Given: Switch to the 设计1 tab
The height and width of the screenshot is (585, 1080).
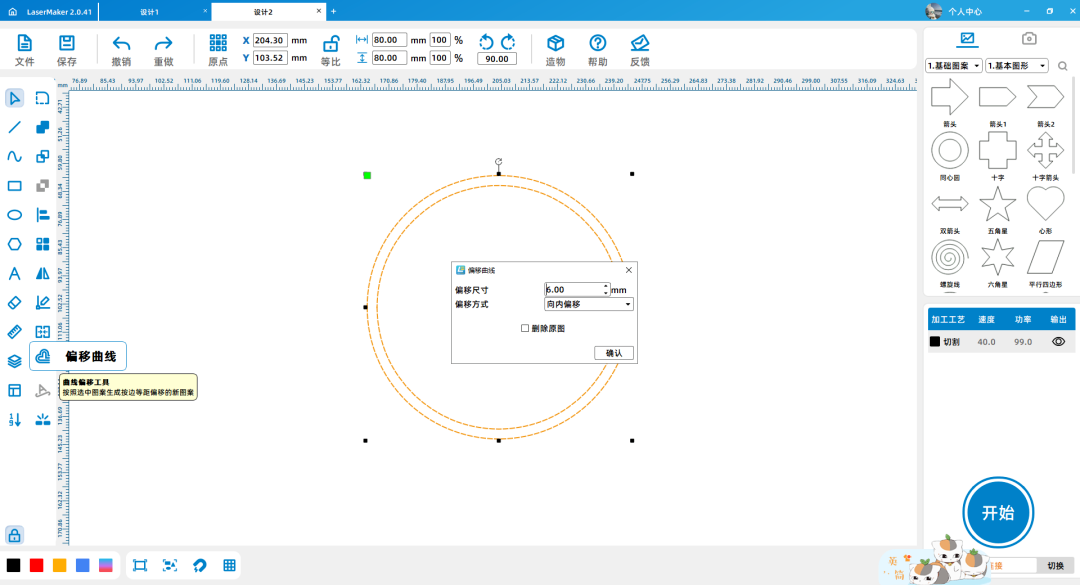Looking at the screenshot, I should [150, 11].
